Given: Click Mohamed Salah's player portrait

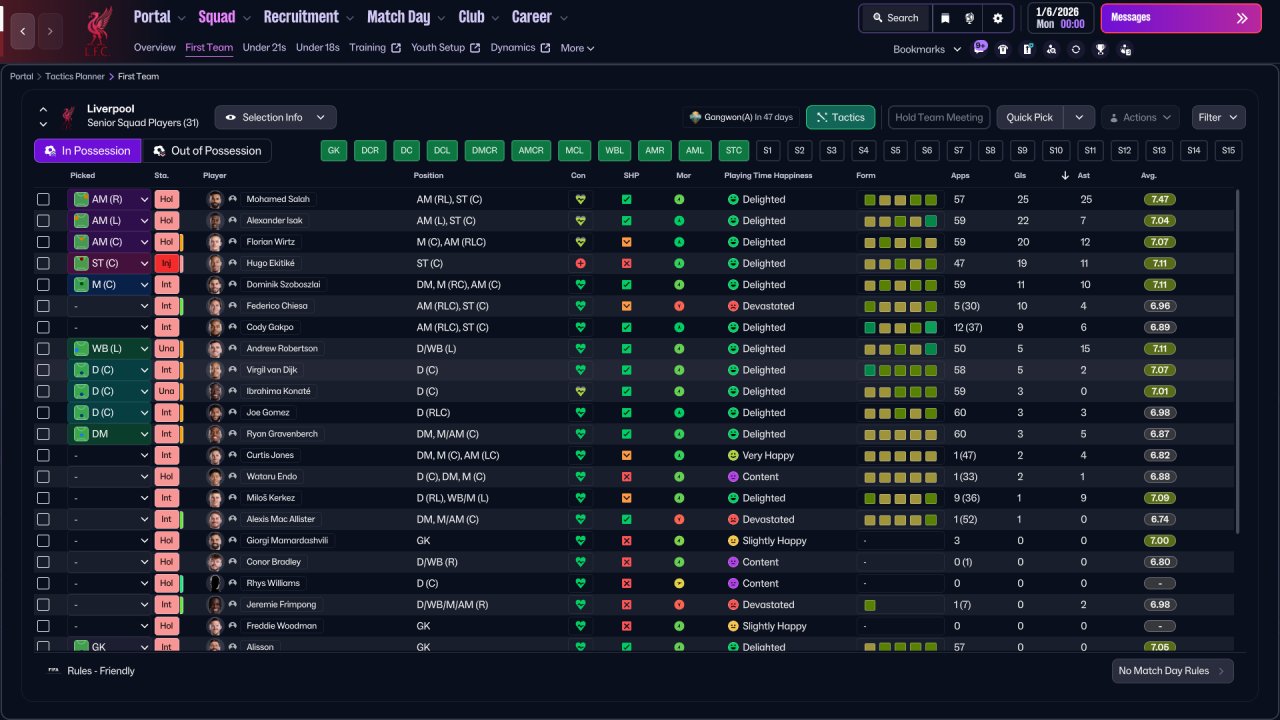Looking at the screenshot, I should pyautogui.click(x=214, y=199).
